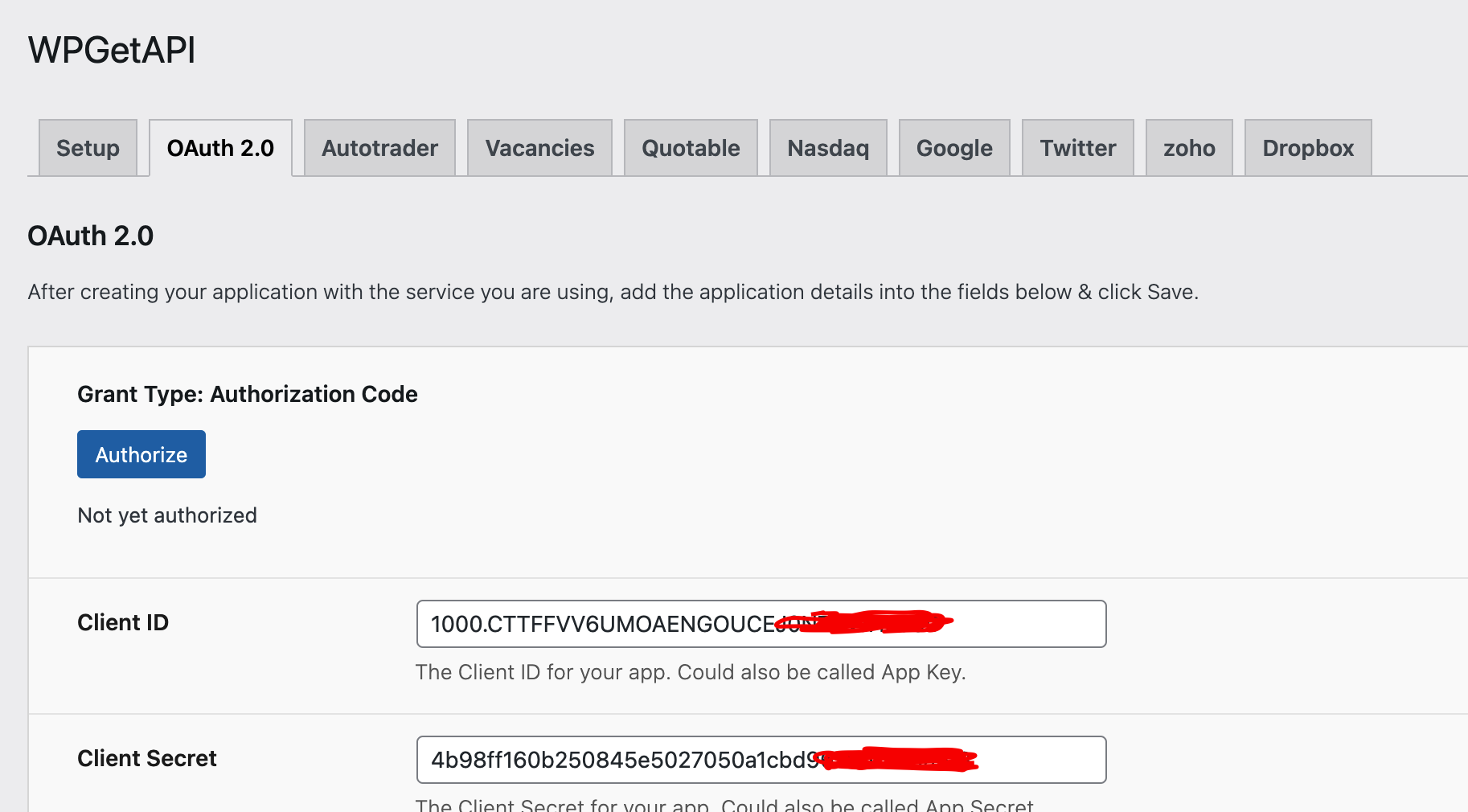Click the Grant Type heading text

pyautogui.click(x=247, y=394)
